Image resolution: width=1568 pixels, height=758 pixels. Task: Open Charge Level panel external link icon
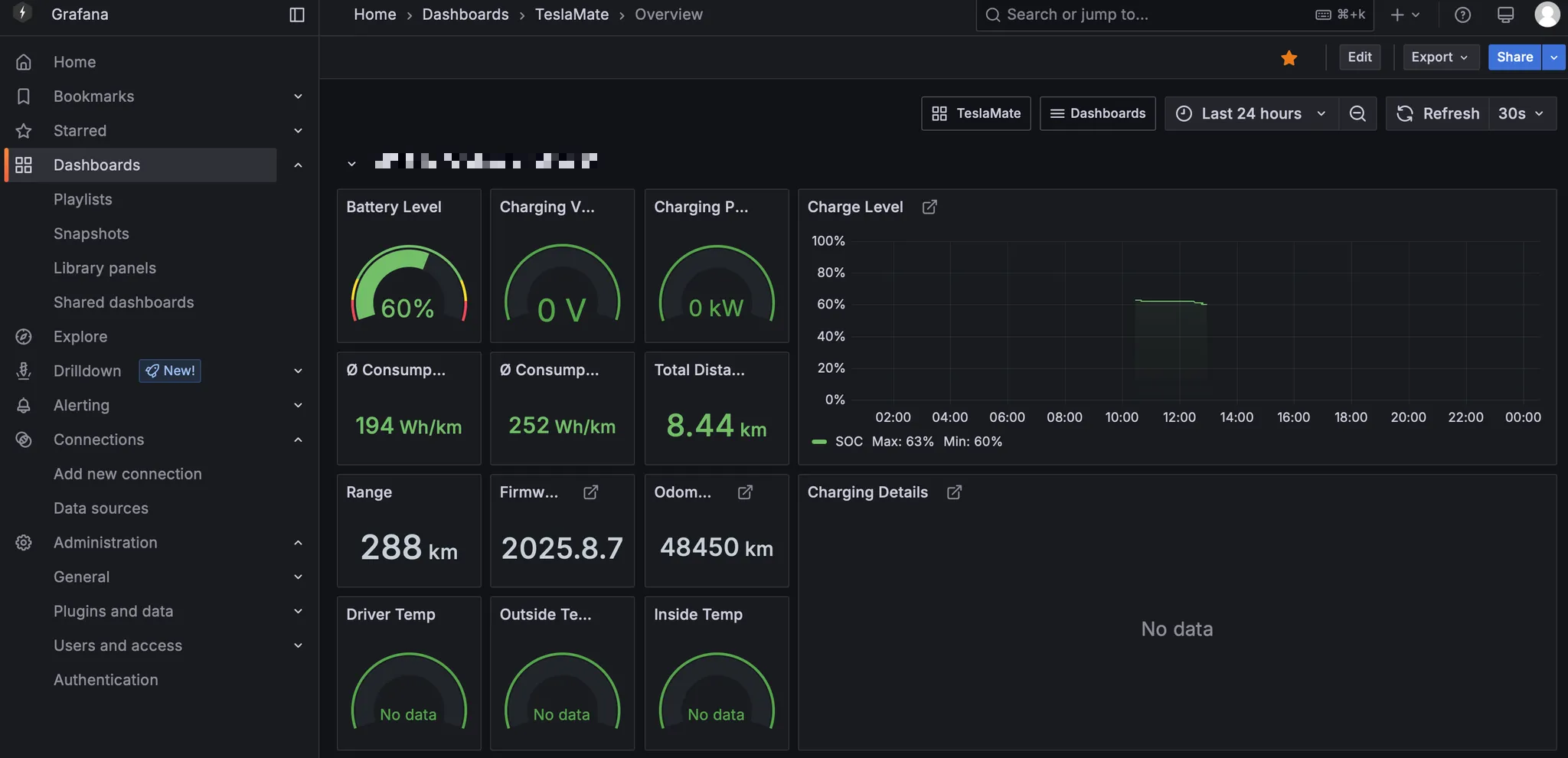click(929, 207)
